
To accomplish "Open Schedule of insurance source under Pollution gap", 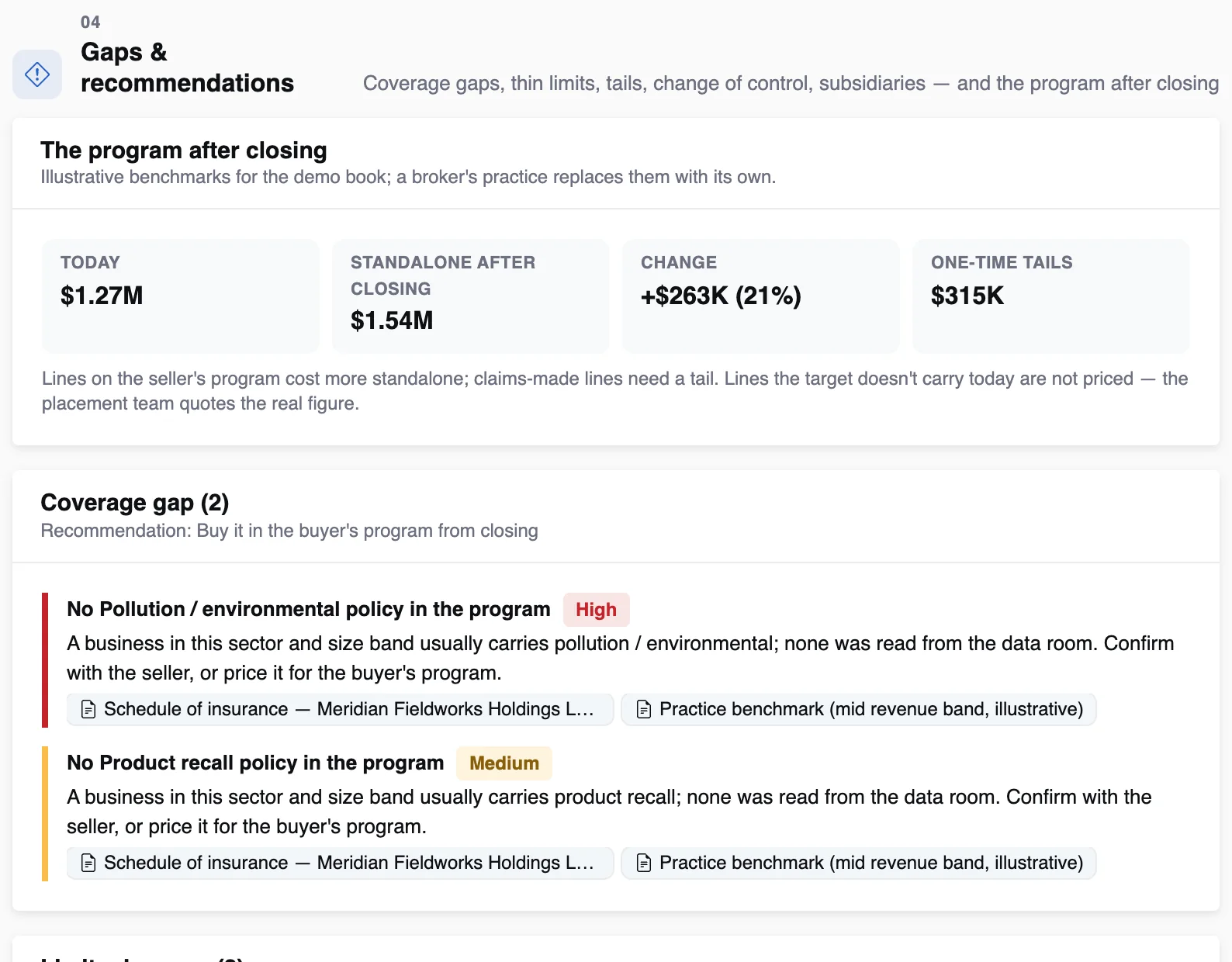I will pyautogui.click(x=340, y=709).
